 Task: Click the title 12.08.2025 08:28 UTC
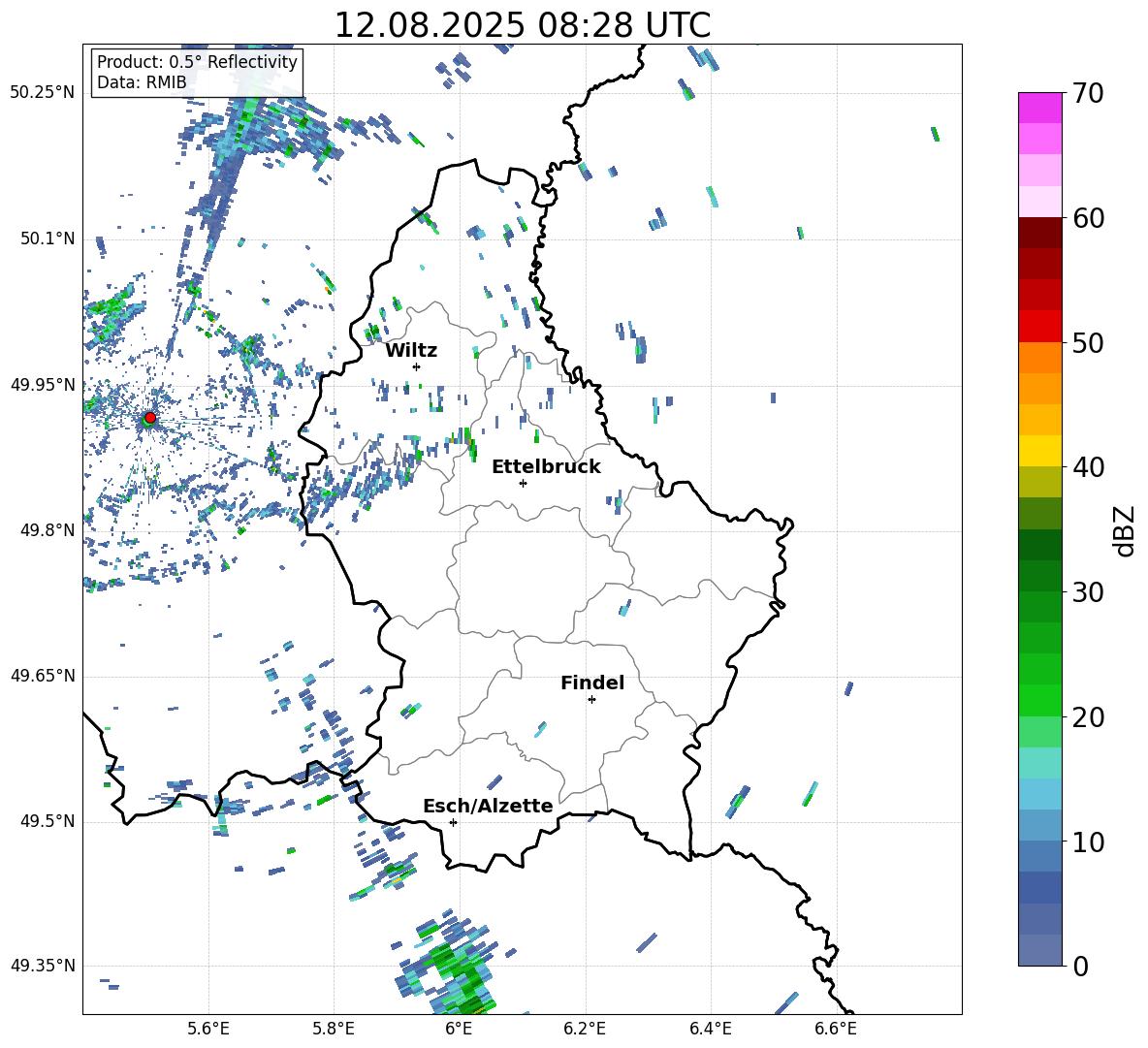coord(522,25)
